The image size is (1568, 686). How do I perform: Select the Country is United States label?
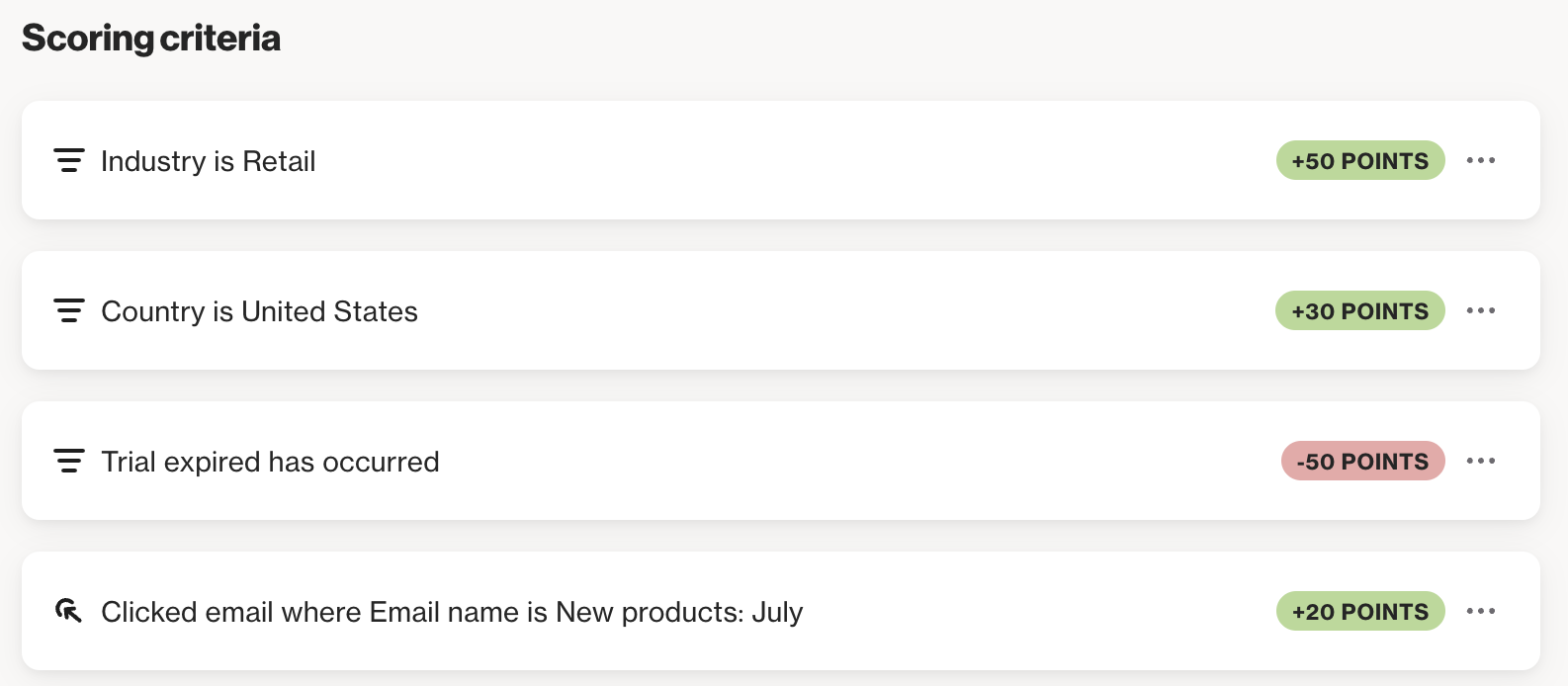pos(259,311)
